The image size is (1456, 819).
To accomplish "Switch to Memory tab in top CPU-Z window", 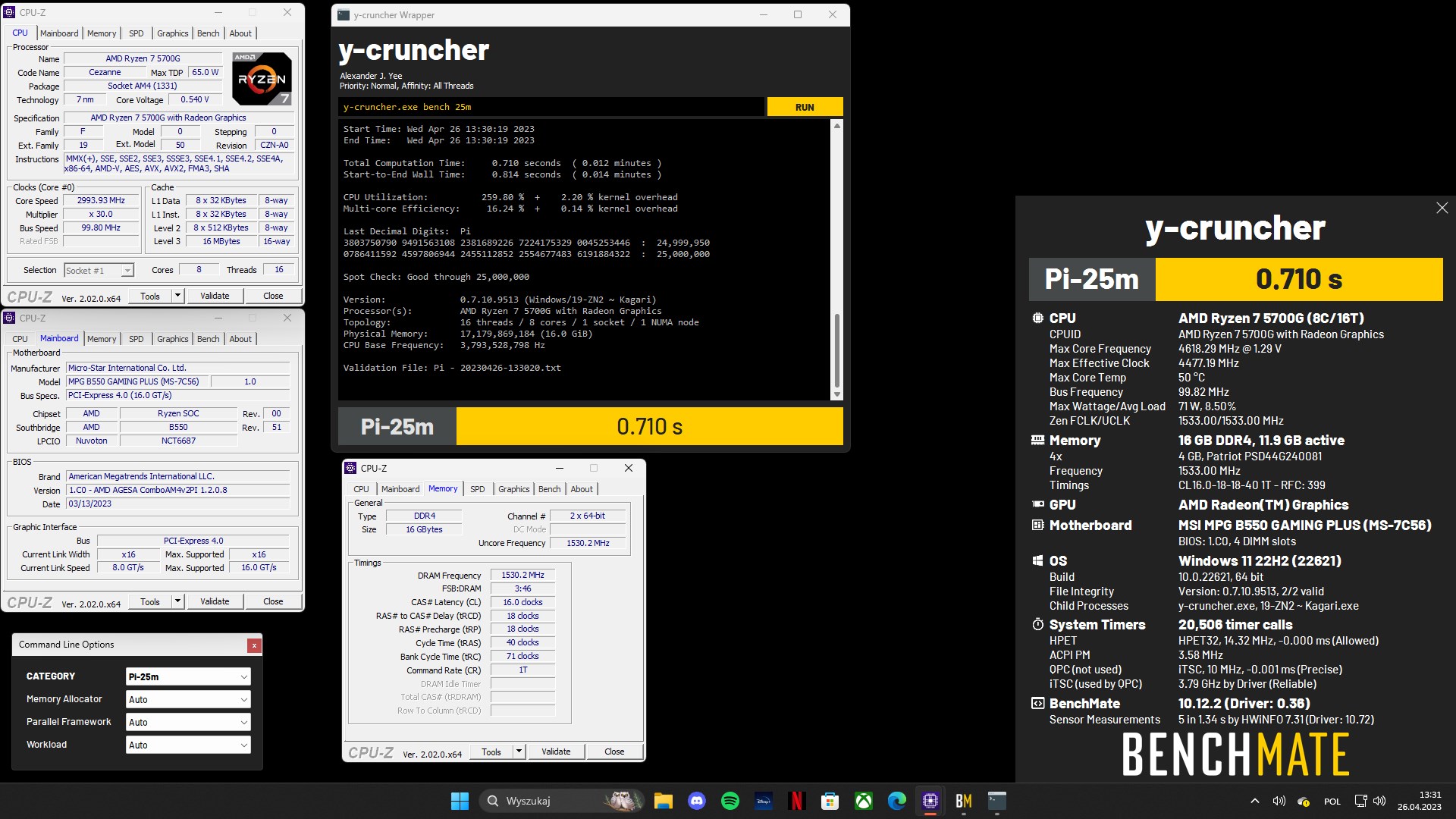I will [x=102, y=33].
